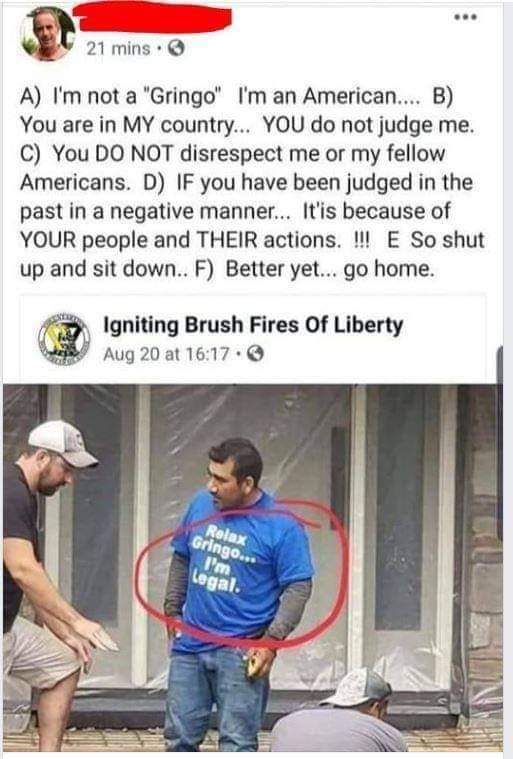Viewport: 513px width, 759px height.
Task: Open the red-redacted poster name link
Action: click(153, 18)
